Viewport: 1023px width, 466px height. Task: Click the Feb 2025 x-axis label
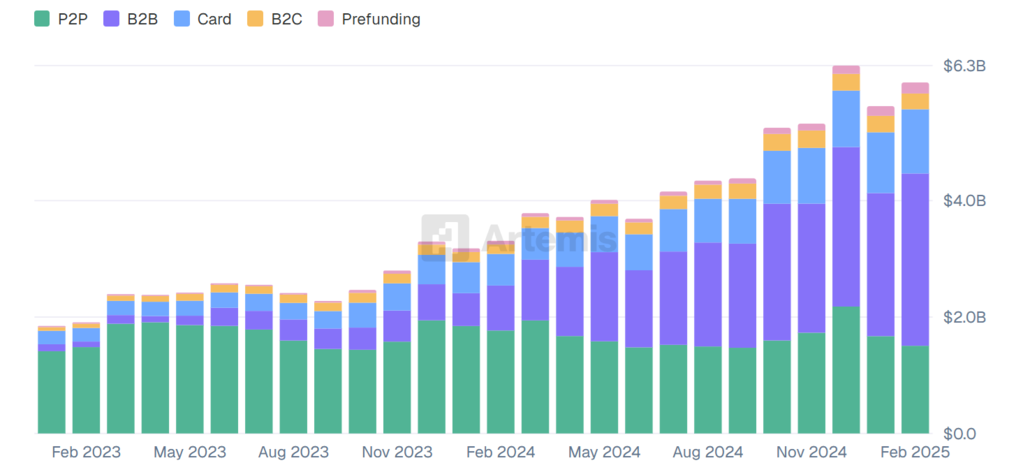coord(915,452)
